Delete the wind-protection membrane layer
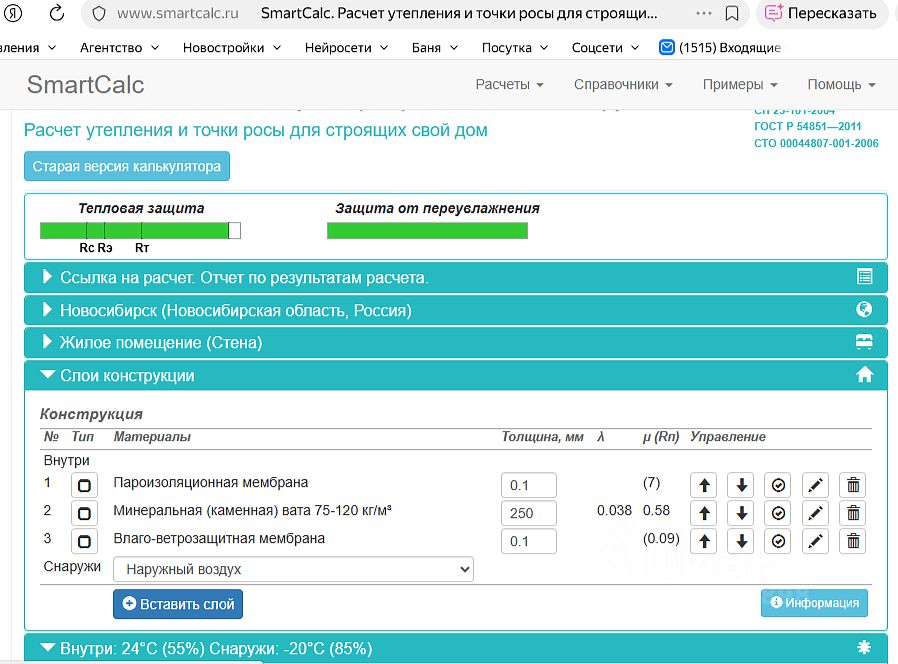This screenshot has width=898, height=664. point(853,541)
